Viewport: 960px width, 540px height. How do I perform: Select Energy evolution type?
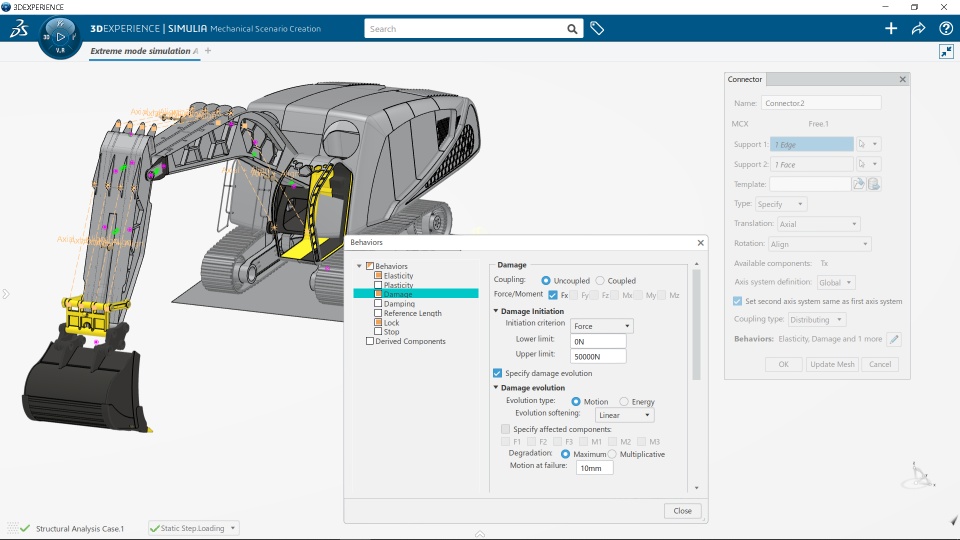(x=624, y=402)
